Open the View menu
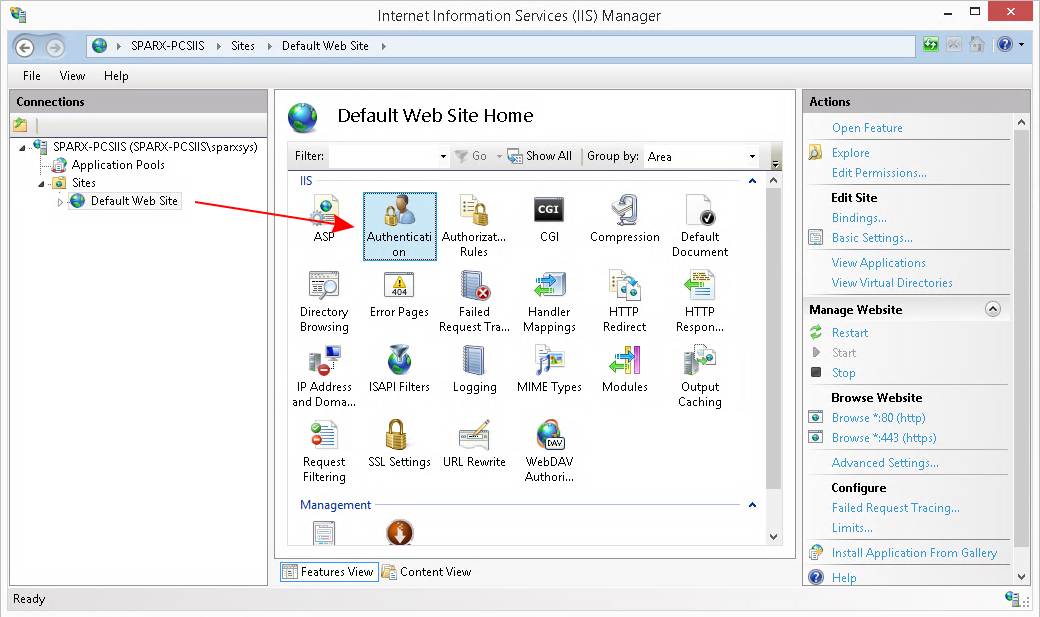The width and height of the screenshot is (1040, 617). click(x=72, y=76)
